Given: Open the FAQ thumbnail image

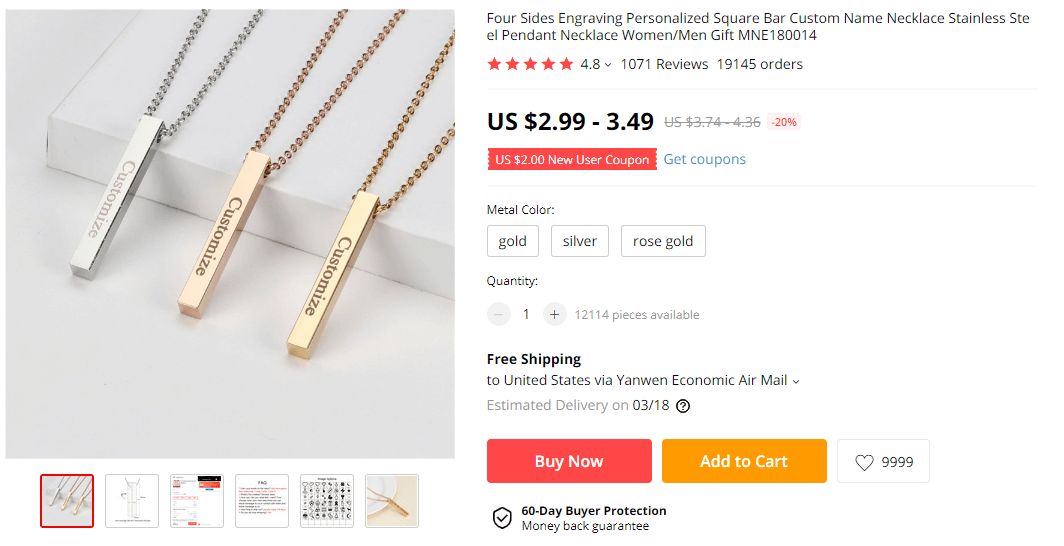Looking at the screenshot, I should [x=262, y=501].
